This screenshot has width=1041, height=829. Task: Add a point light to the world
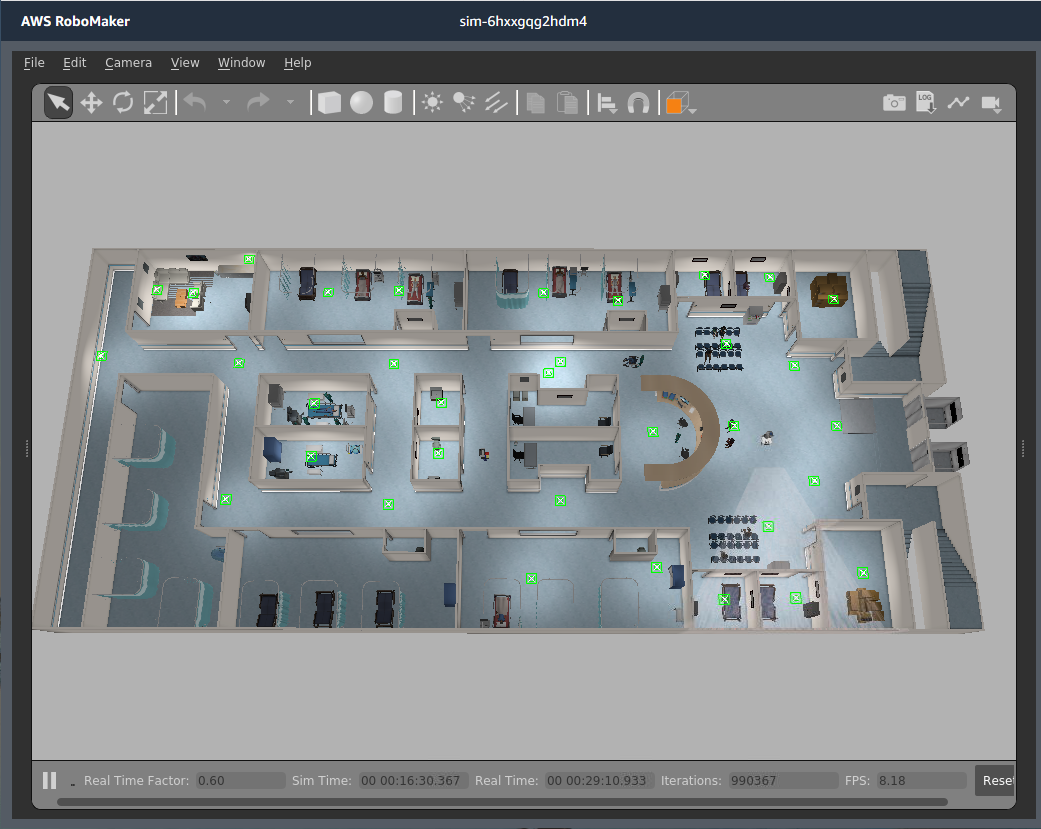click(x=432, y=102)
